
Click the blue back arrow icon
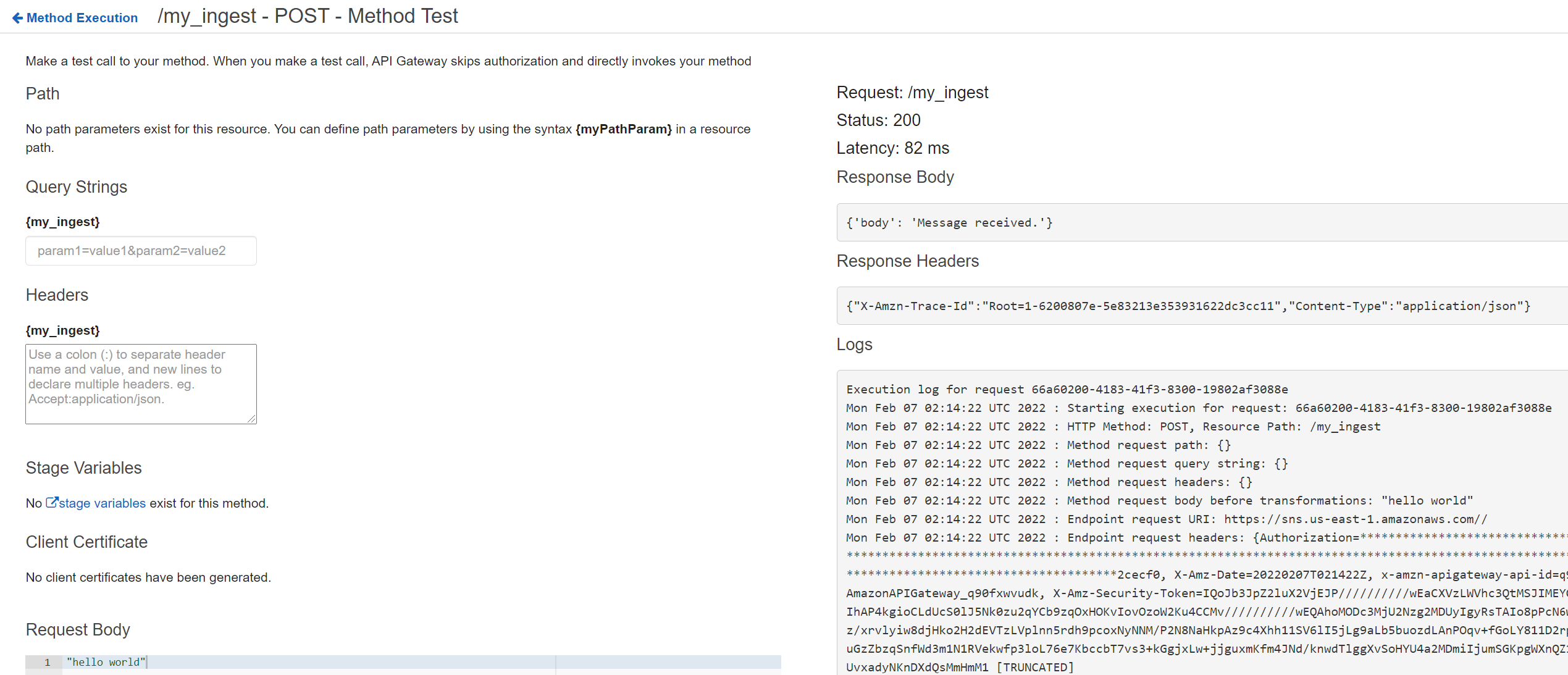[x=17, y=18]
